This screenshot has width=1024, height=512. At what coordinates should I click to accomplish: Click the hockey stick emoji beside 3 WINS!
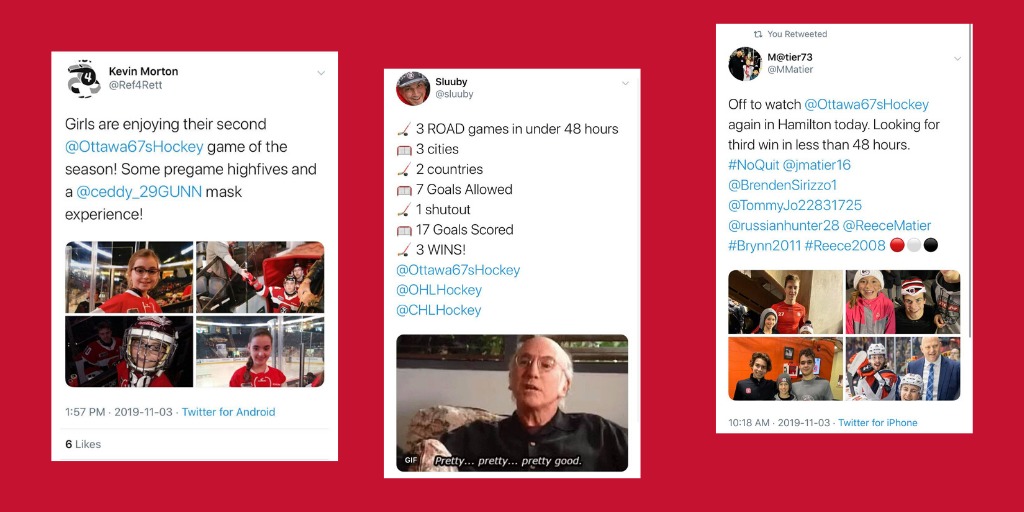(x=404, y=249)
